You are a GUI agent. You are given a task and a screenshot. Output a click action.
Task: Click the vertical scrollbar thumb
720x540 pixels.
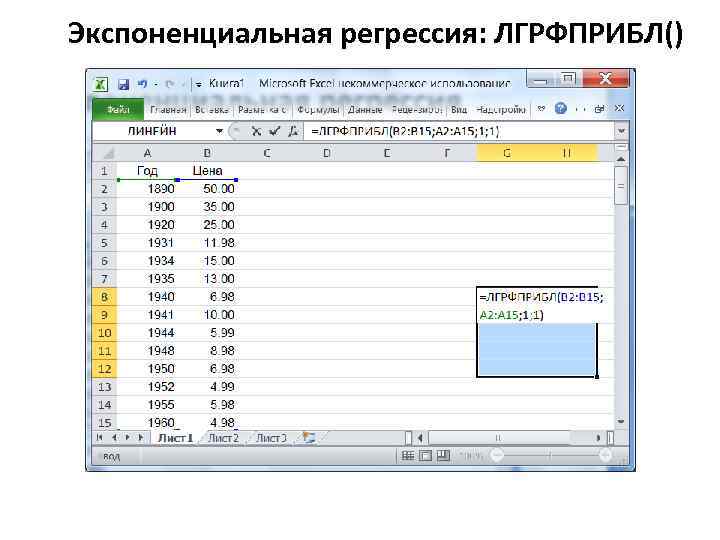tap(621, 186)
